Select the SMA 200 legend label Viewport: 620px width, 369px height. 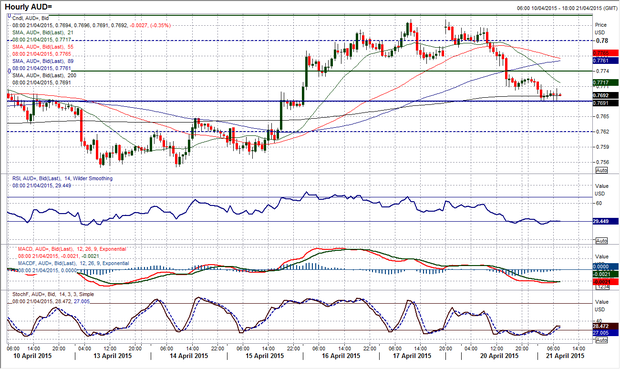click(44, 76)
